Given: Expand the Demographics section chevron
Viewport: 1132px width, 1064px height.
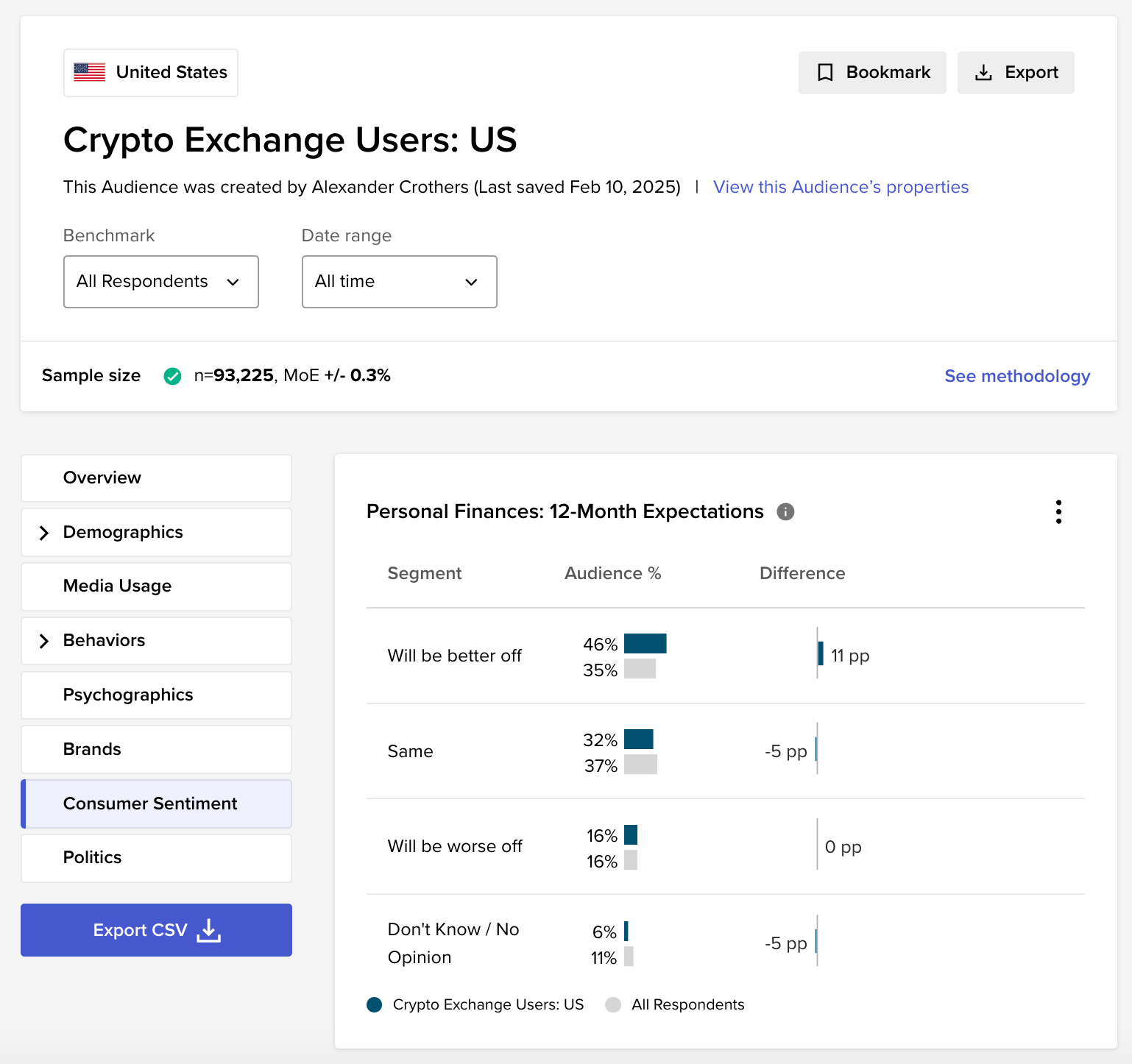Looking at the screenshot, I should click(x=44, y=533).
